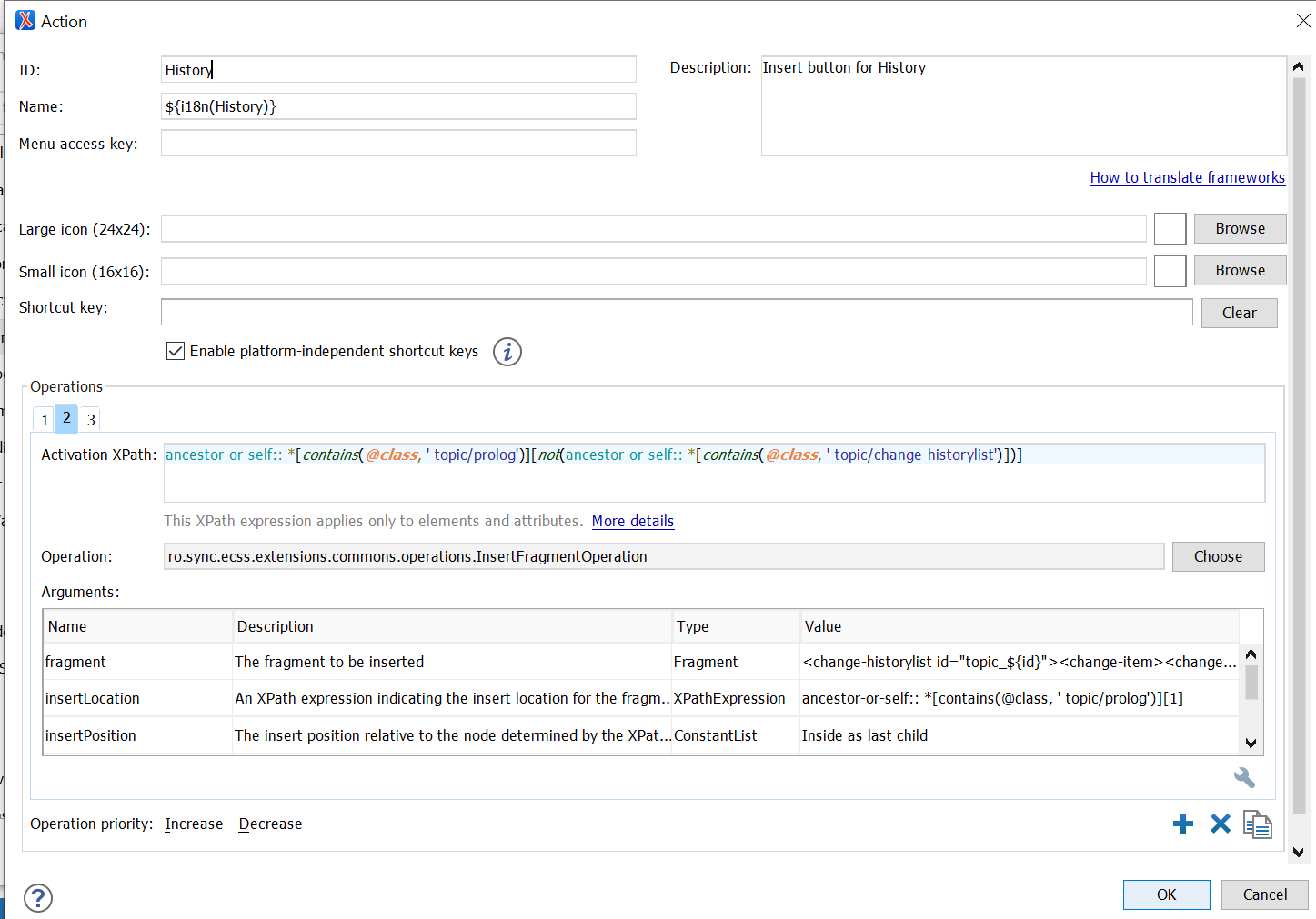
Task: Click the Description column header in Arguments
Action: coord(452,626)
